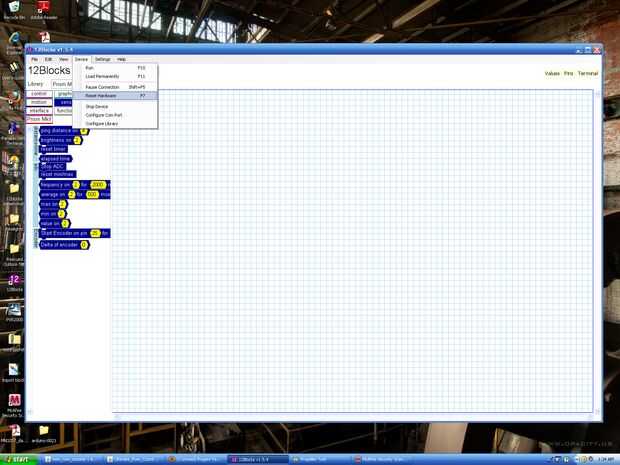Pick the Stop ADC block
This screenshot has height=465, width=620.
click(52, 166)
